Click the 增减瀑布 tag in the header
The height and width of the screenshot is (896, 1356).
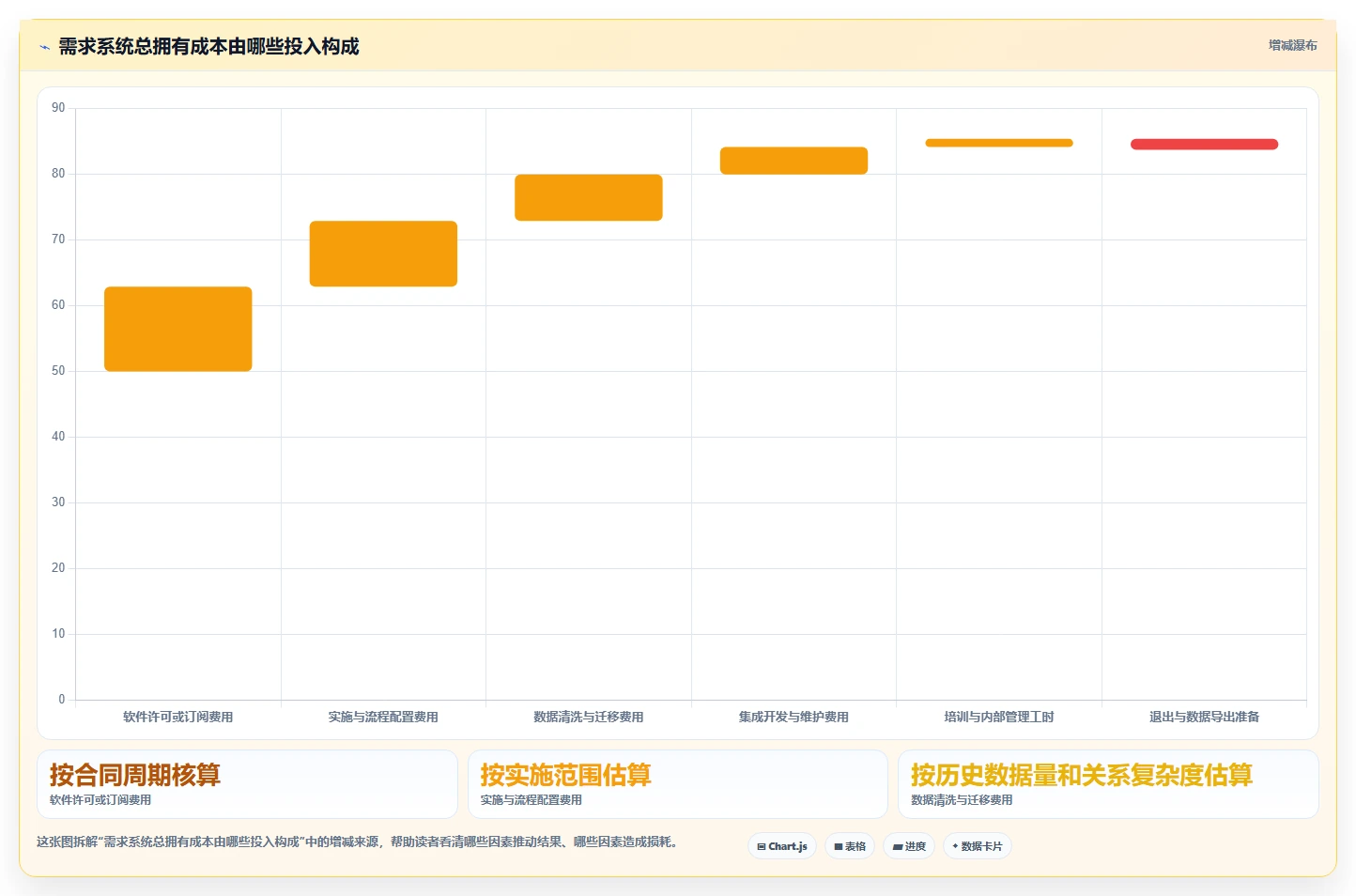(x=1292, y=45)
